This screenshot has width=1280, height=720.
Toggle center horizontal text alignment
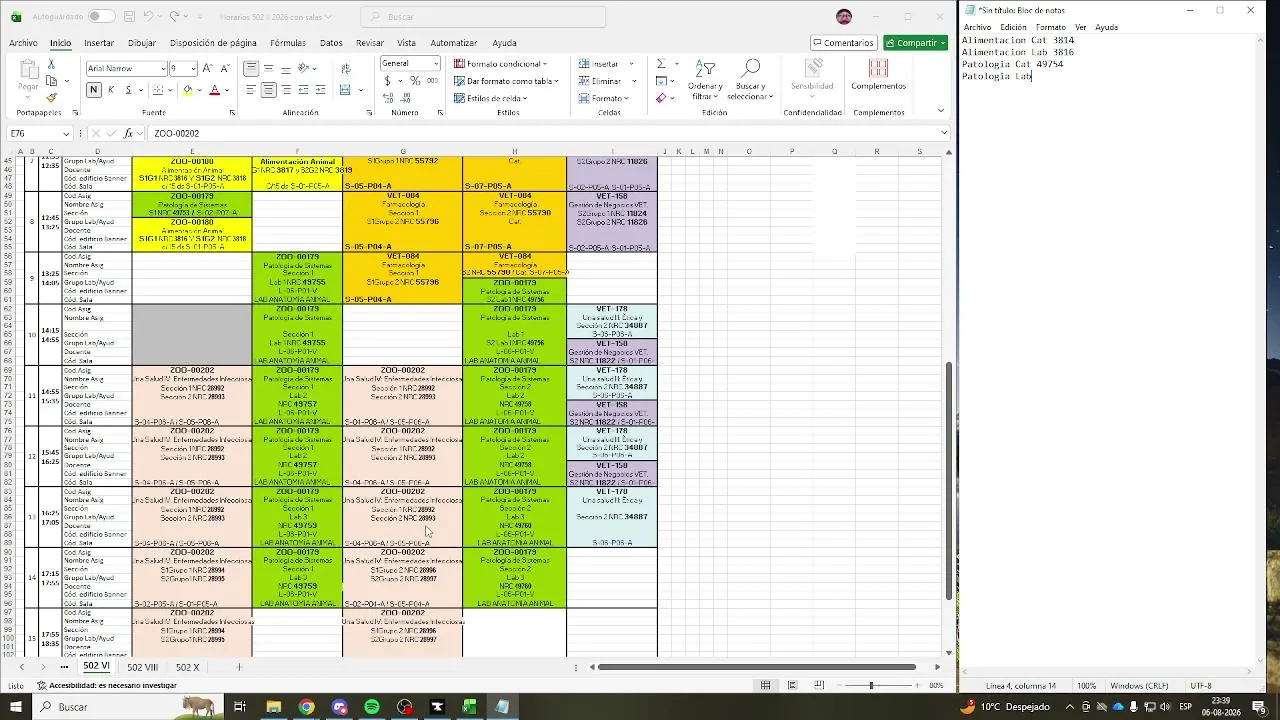point(268,90)
